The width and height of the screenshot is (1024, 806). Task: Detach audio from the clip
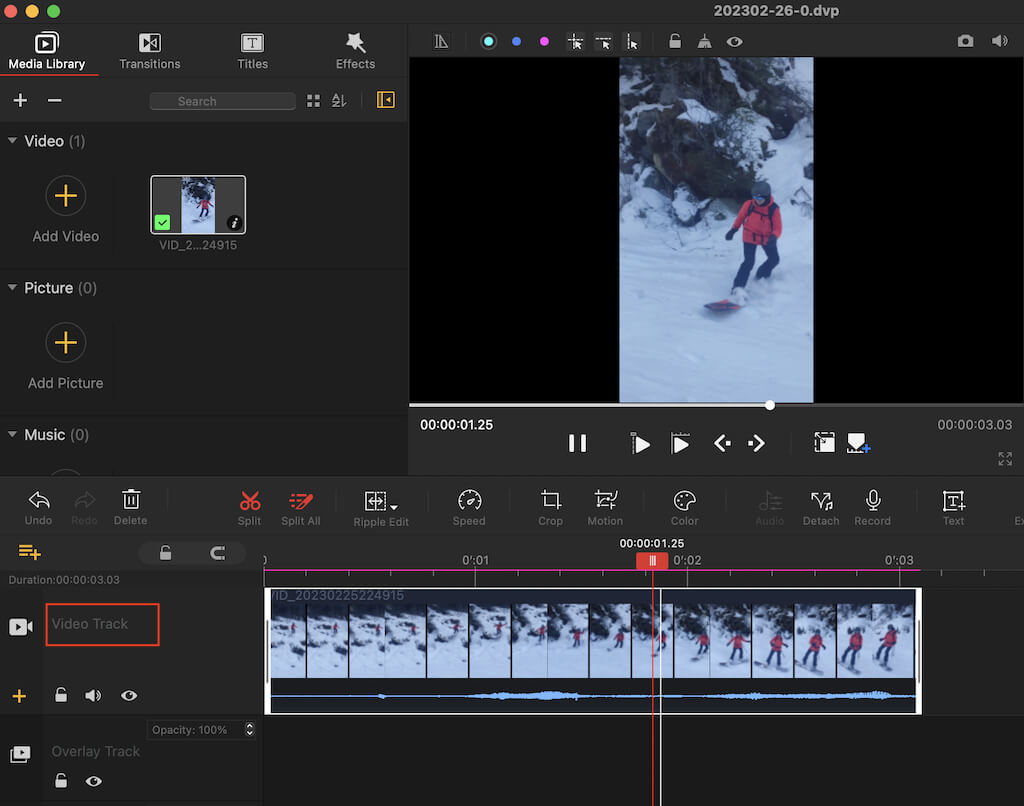point(821,501)
